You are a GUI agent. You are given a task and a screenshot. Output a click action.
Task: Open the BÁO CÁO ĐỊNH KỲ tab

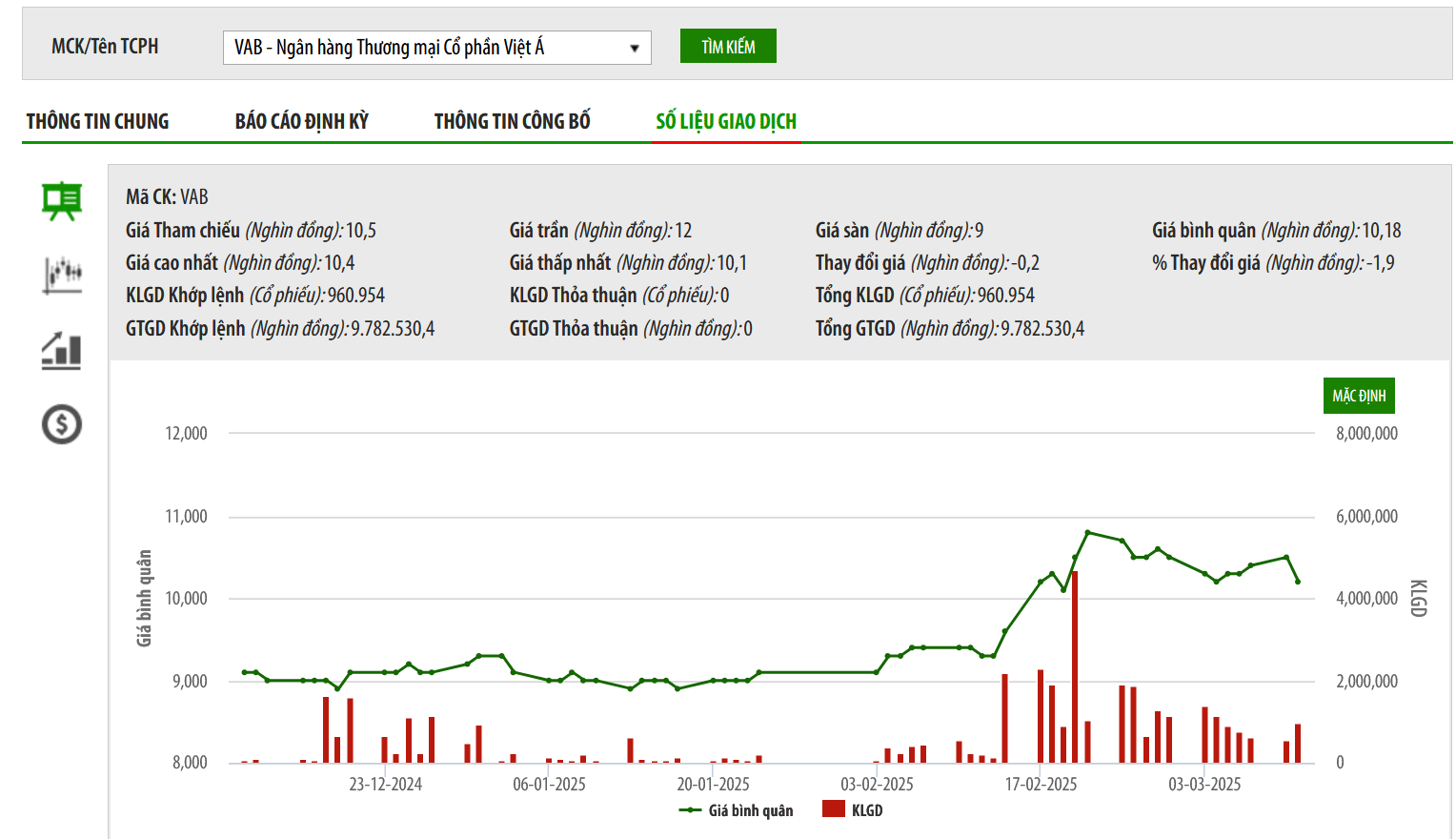301,122
